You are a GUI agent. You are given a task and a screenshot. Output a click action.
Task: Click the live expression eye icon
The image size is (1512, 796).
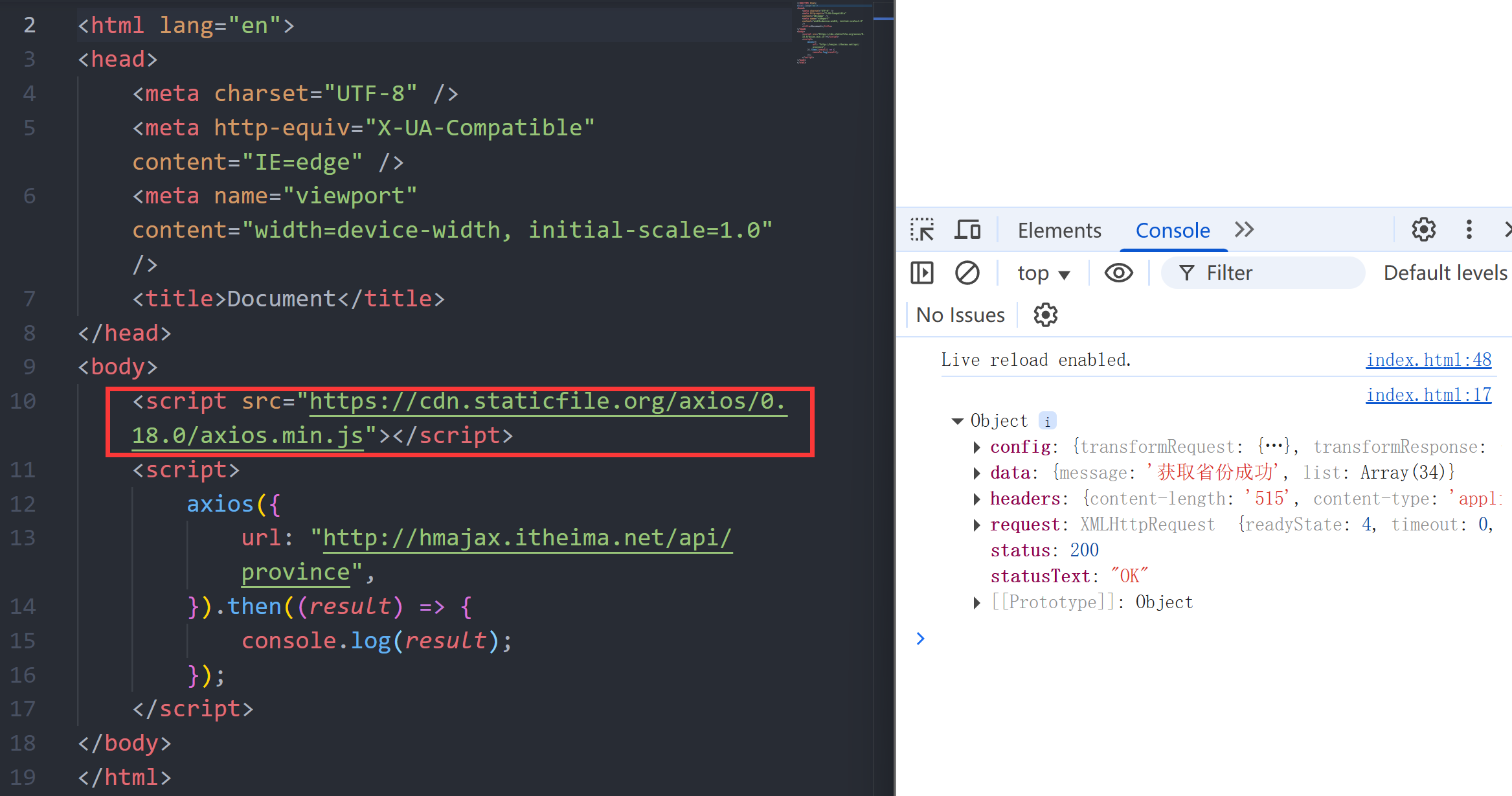(1118, 273)
